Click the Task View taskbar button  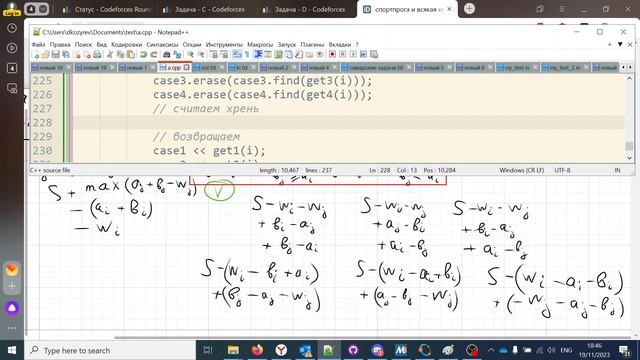[x=208, y=350]
